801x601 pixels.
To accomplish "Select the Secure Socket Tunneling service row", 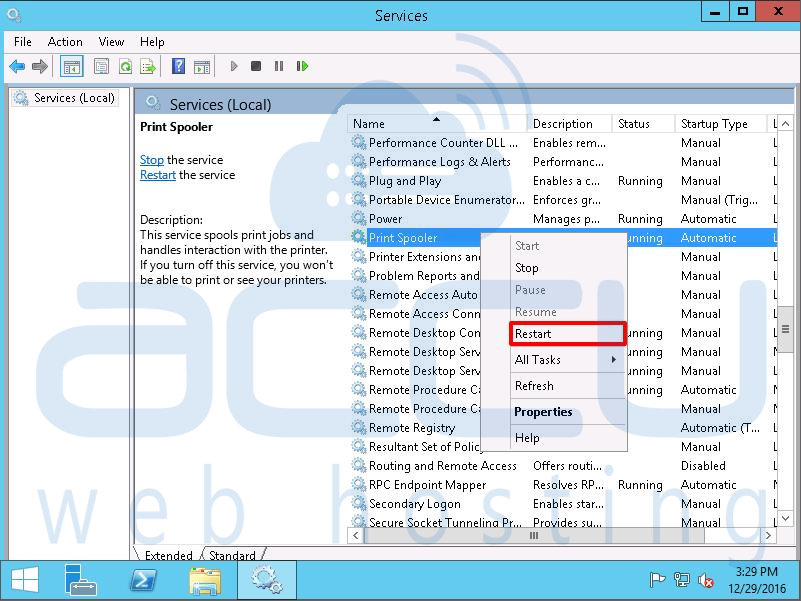I will tap(563, 522).
